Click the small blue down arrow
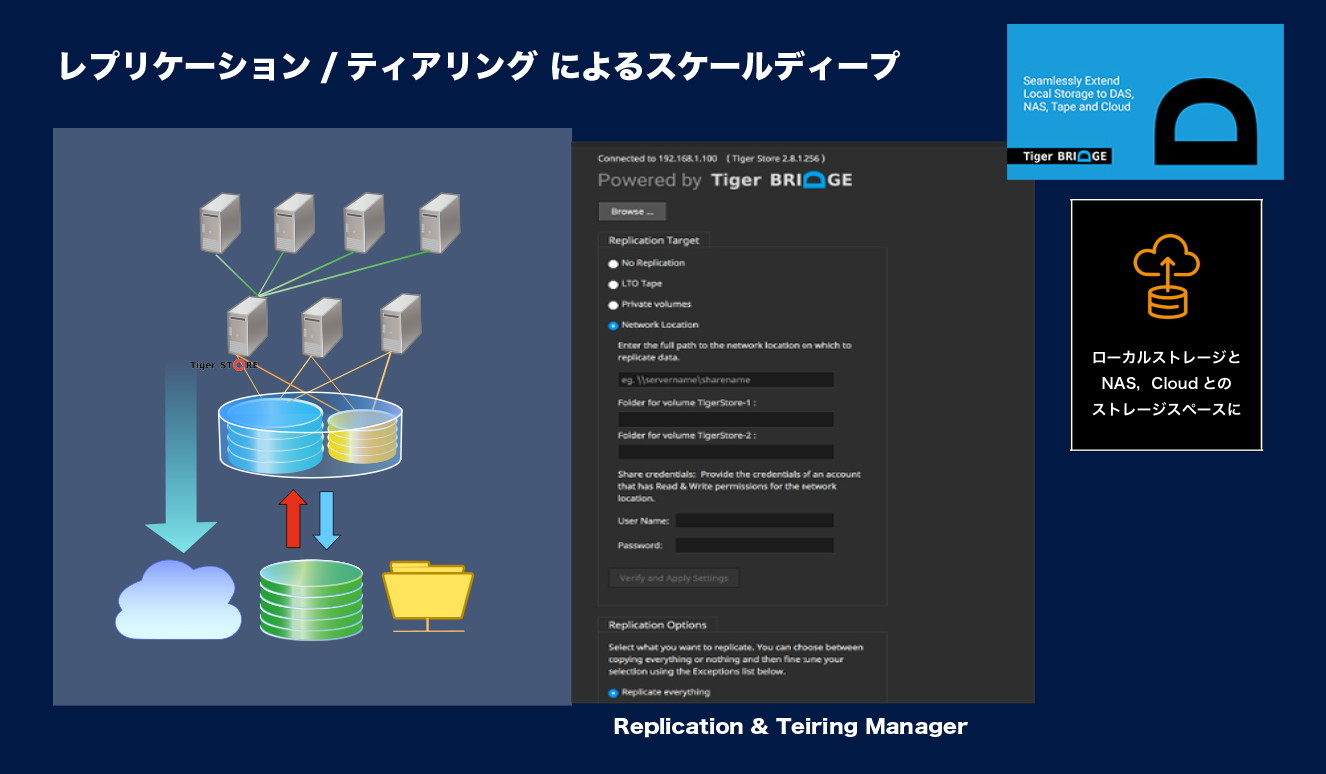This screenshot has height=774, width=1326. (x=326, y=520)
